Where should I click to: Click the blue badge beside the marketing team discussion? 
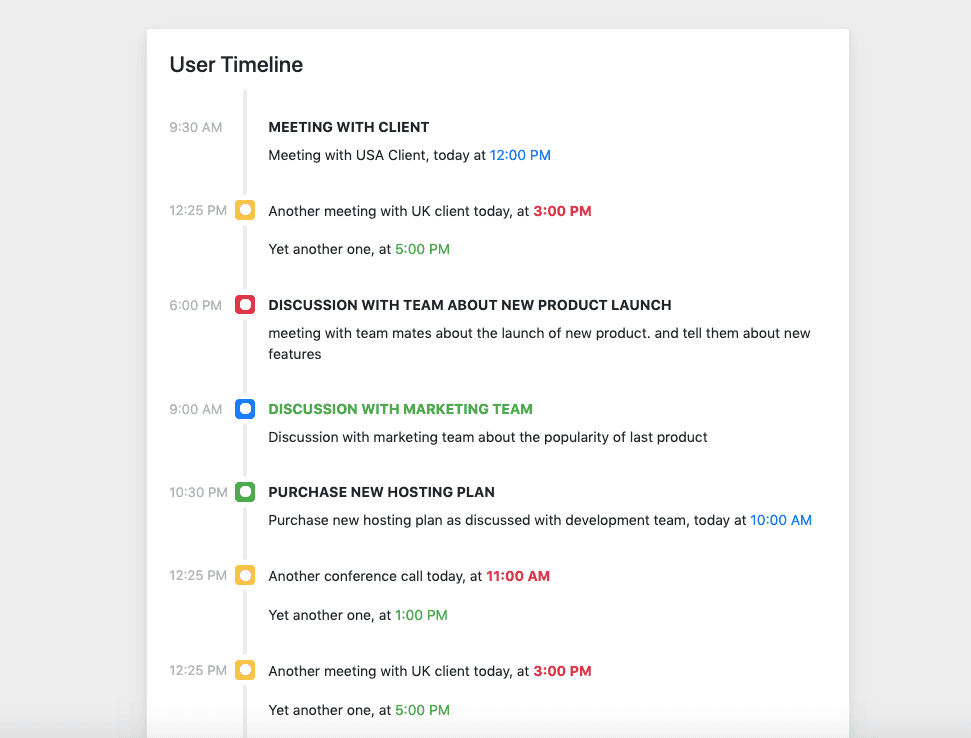coord(245,409)
